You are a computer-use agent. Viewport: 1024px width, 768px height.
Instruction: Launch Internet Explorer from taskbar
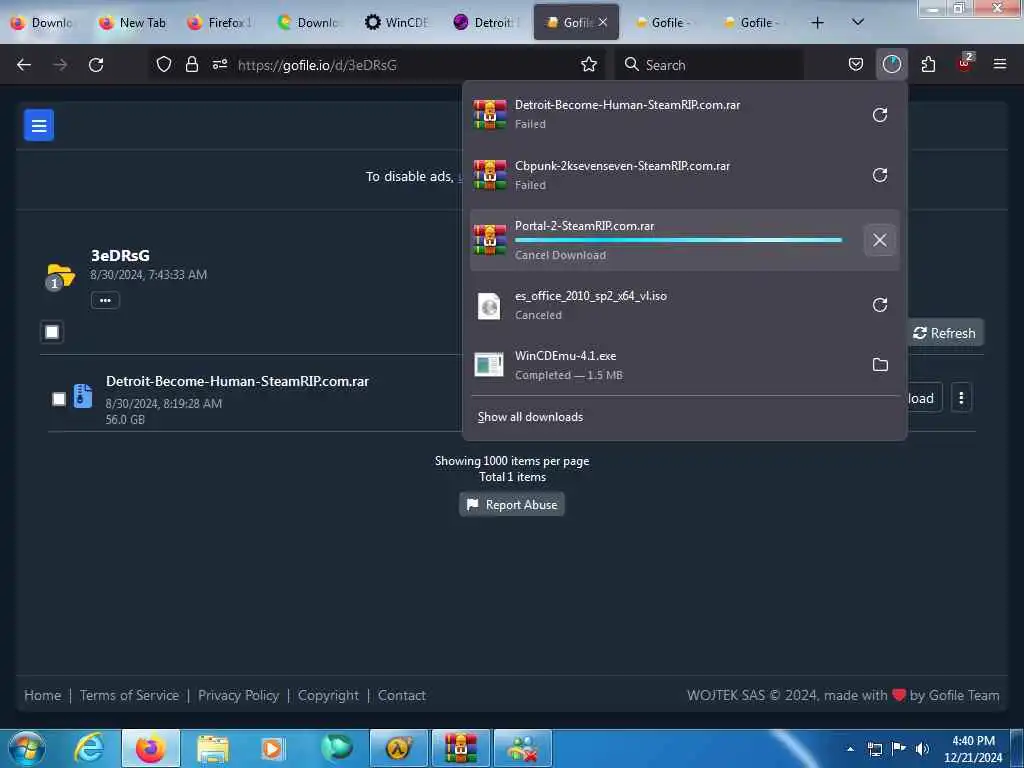(88, 748)
